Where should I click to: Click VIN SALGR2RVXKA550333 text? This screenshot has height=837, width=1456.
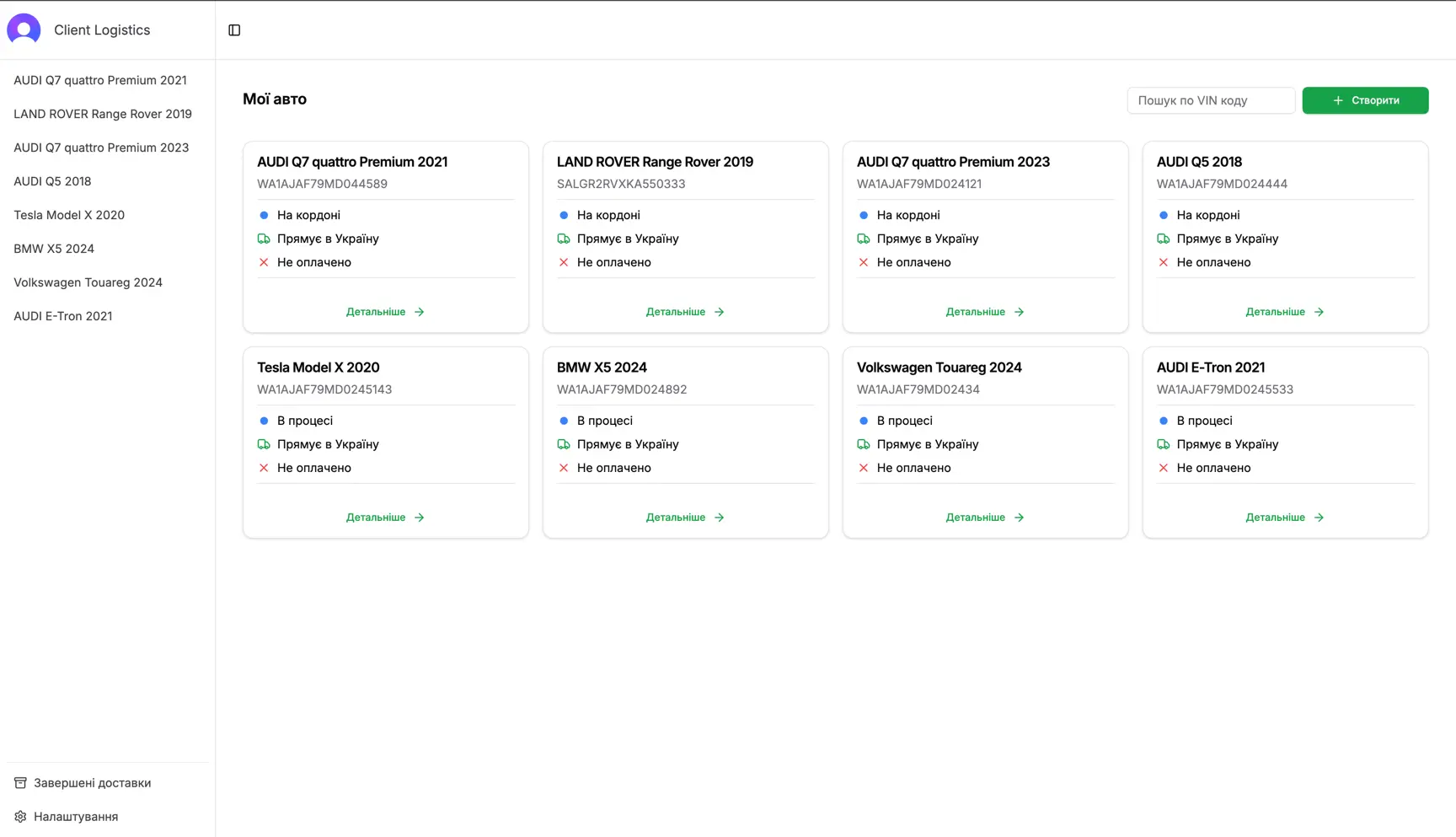click(x=621, y=184)
